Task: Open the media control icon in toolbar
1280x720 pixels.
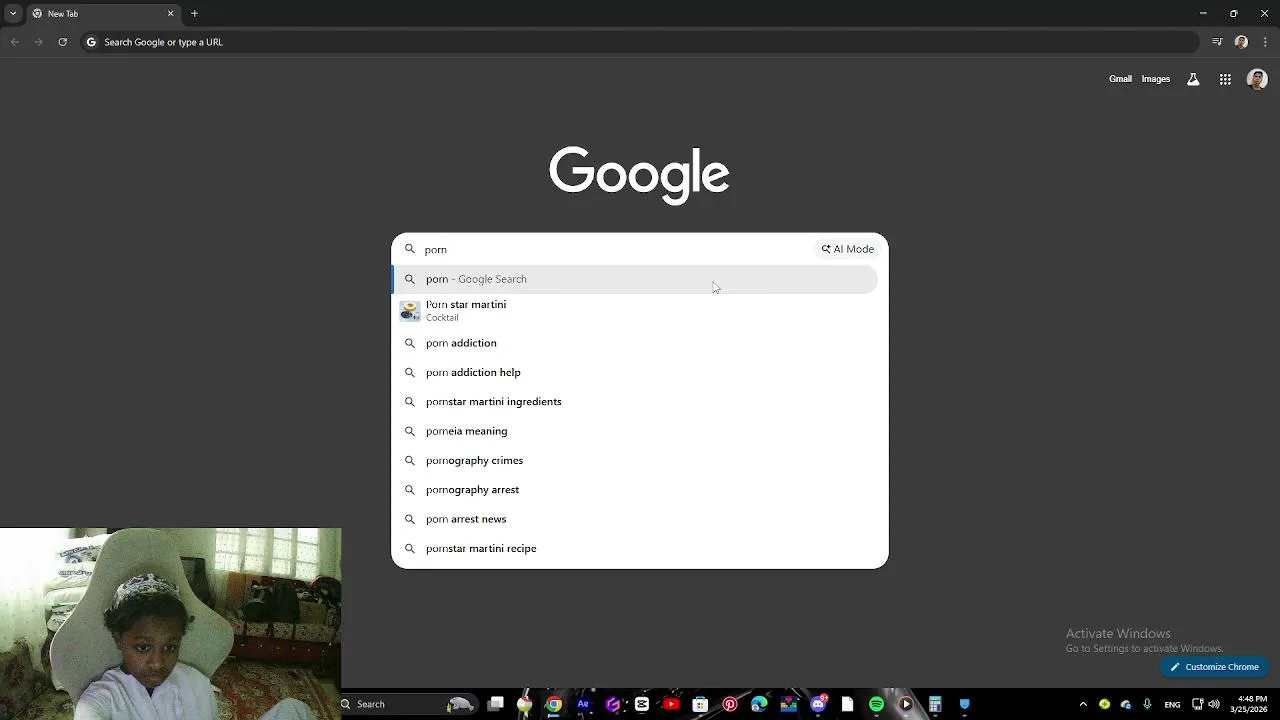Action: pyautogui.click(x=1217, y=42)
